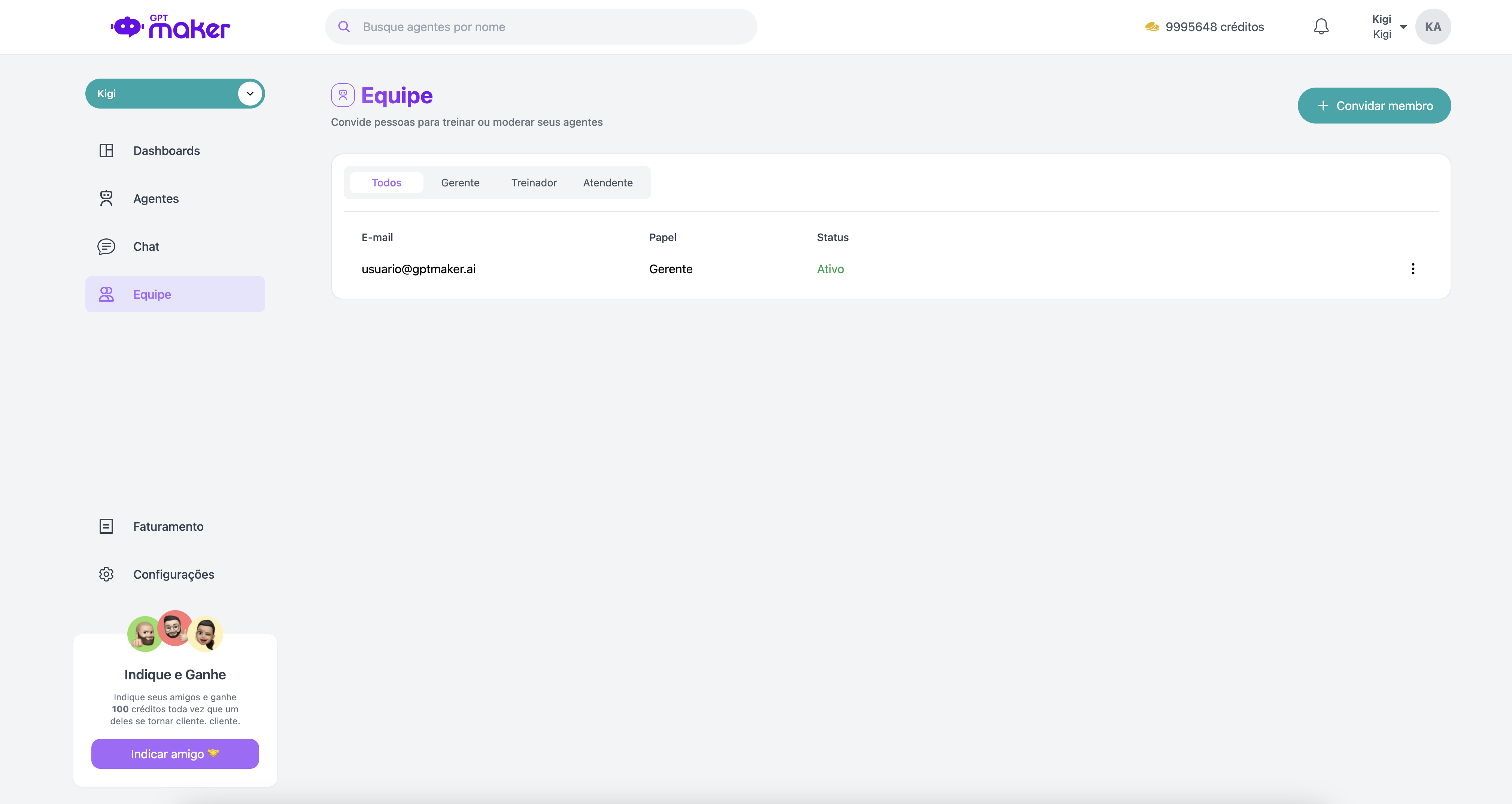Open the notifications bell
1512x804 pixels.
(1321, 27)
